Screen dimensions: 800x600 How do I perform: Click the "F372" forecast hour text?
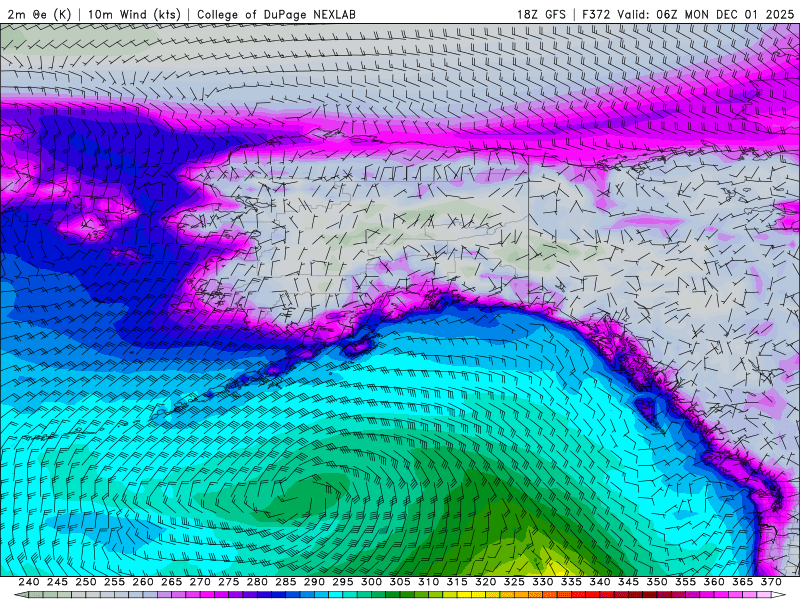coord(596,14)
